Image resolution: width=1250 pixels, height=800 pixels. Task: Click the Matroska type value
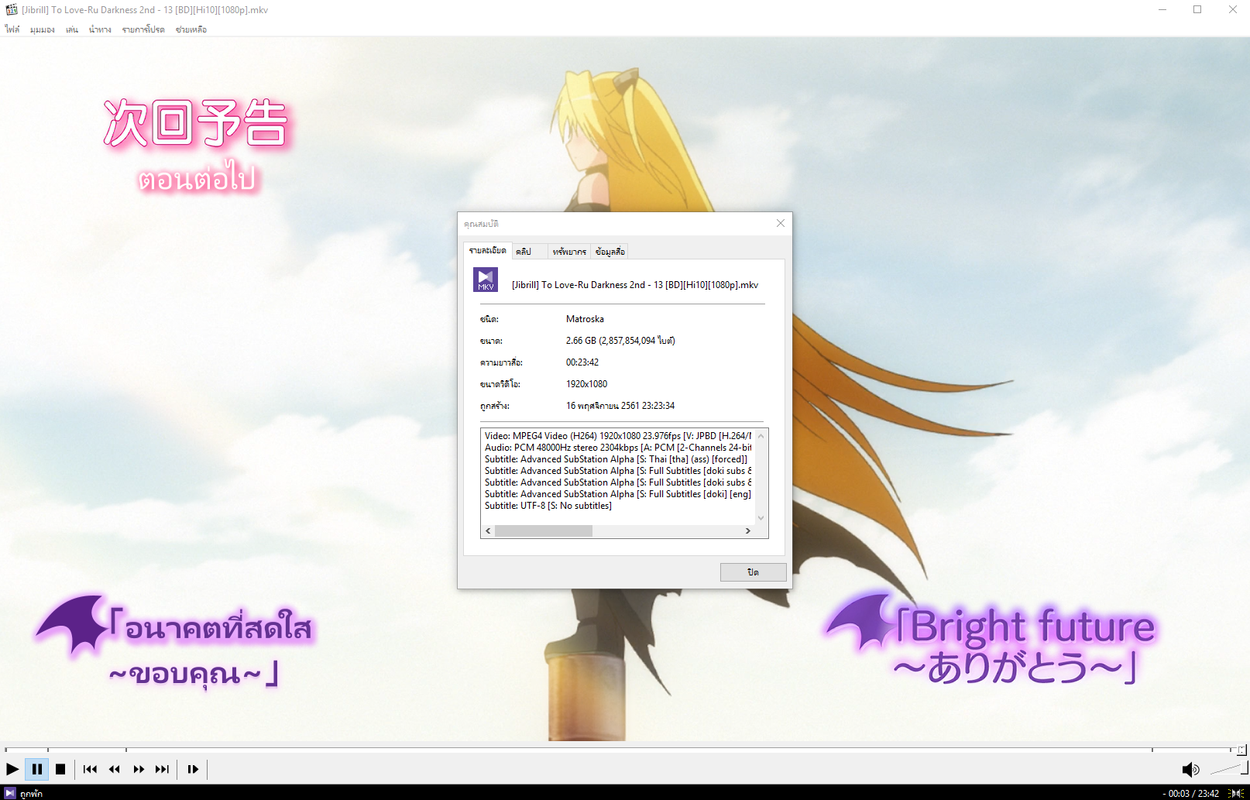click(585, 319)
